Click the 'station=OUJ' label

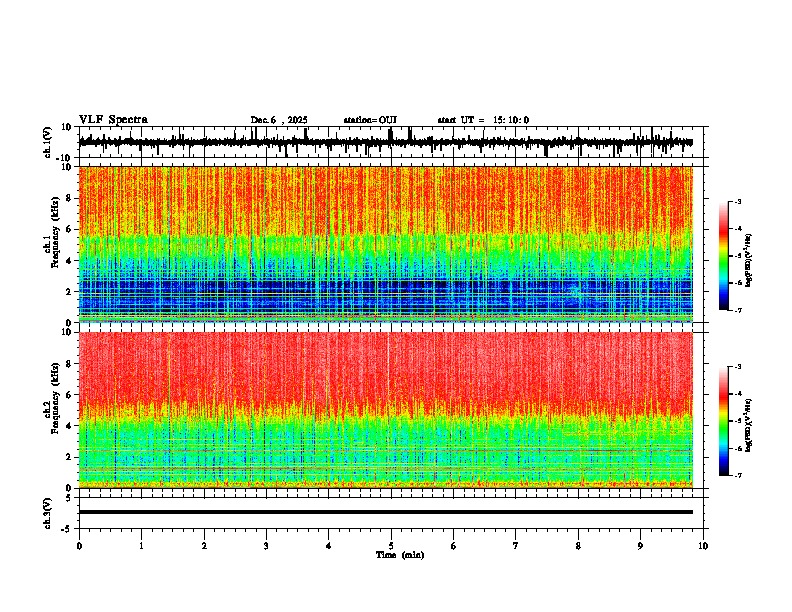(370, 120)
